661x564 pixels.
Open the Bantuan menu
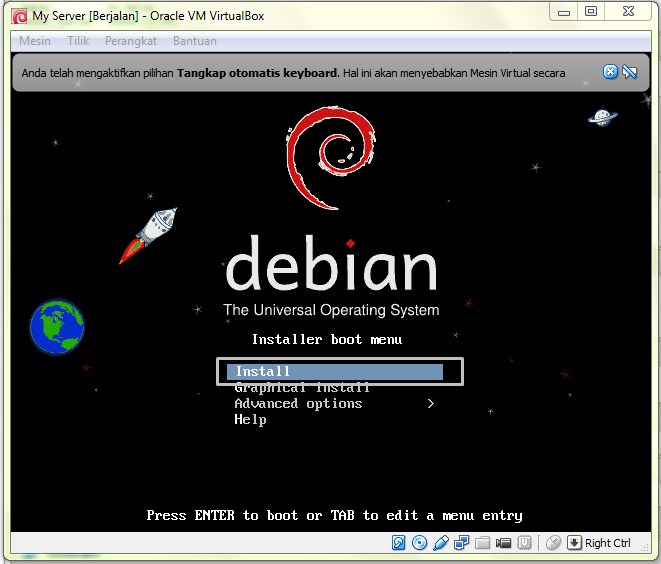tap(195, 41)
